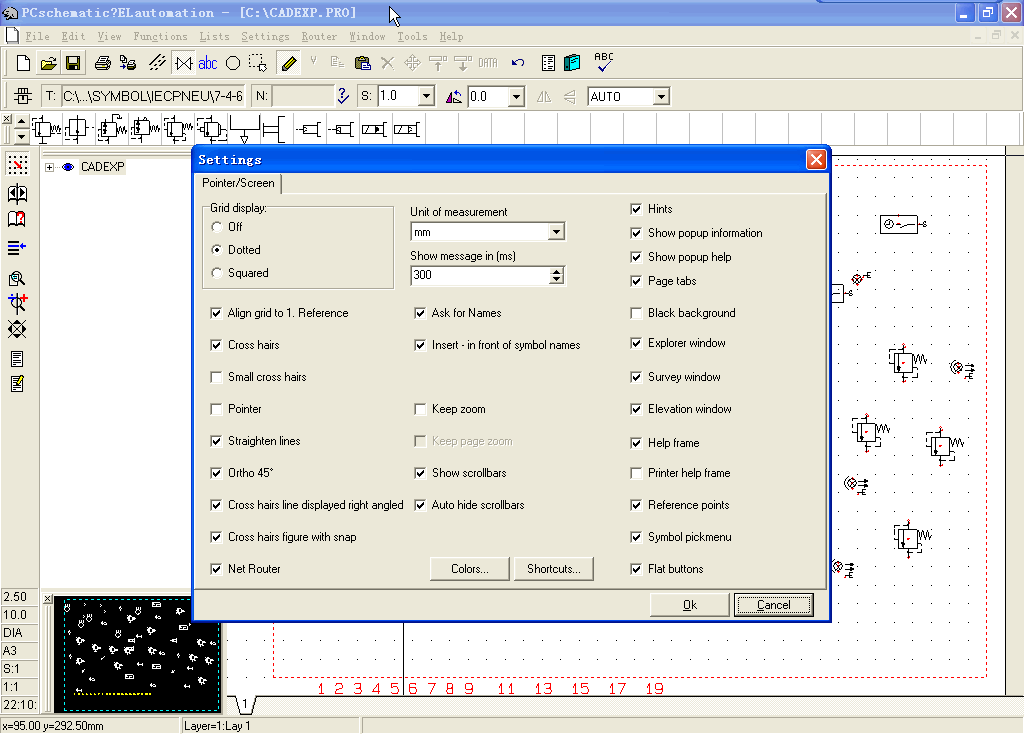The height and width of the screenshot is (734, 1024).
Task: Create a new document with the blank page icon
Action: pos(24,63)
